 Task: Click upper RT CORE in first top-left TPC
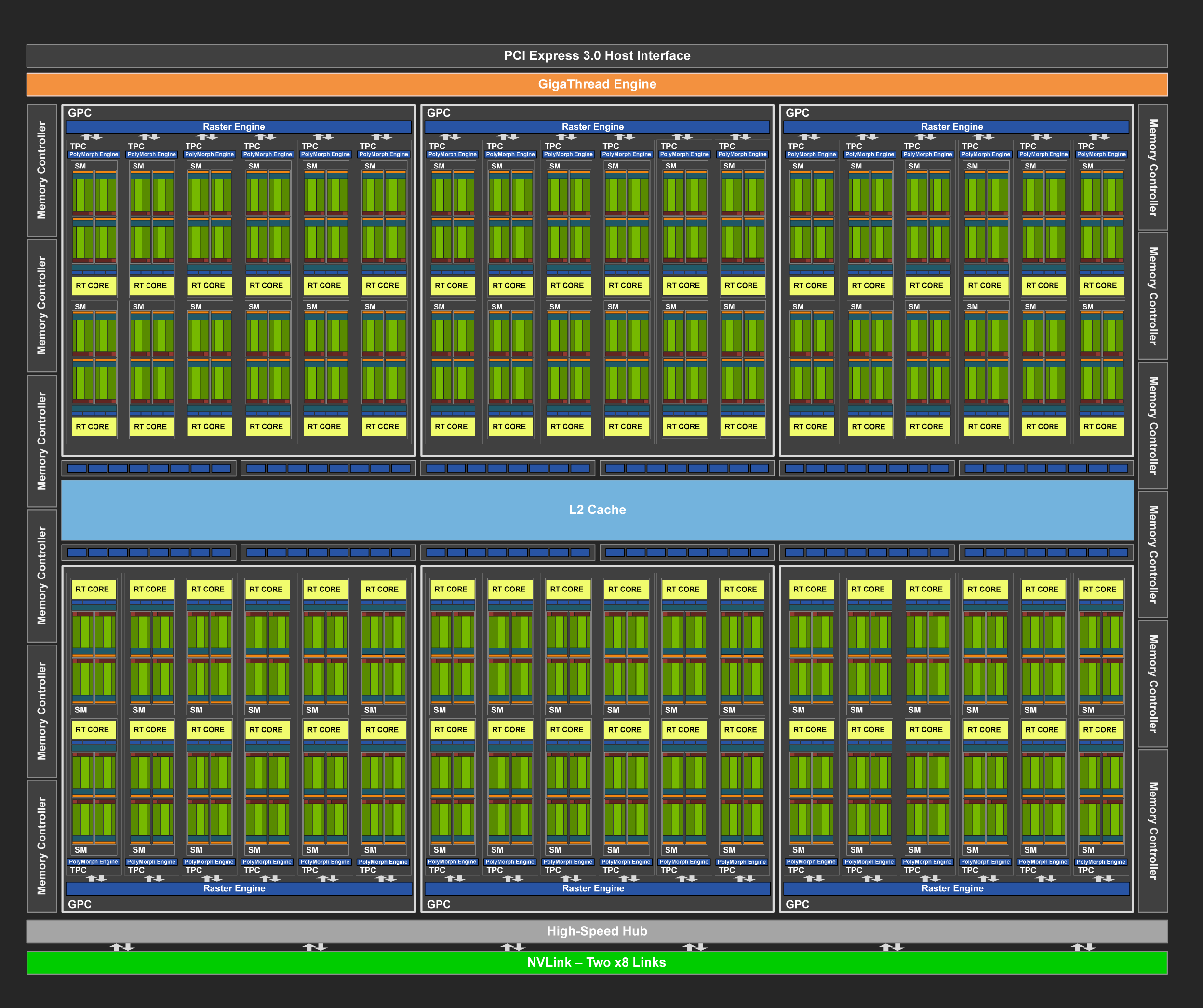(x=93, y=285)
